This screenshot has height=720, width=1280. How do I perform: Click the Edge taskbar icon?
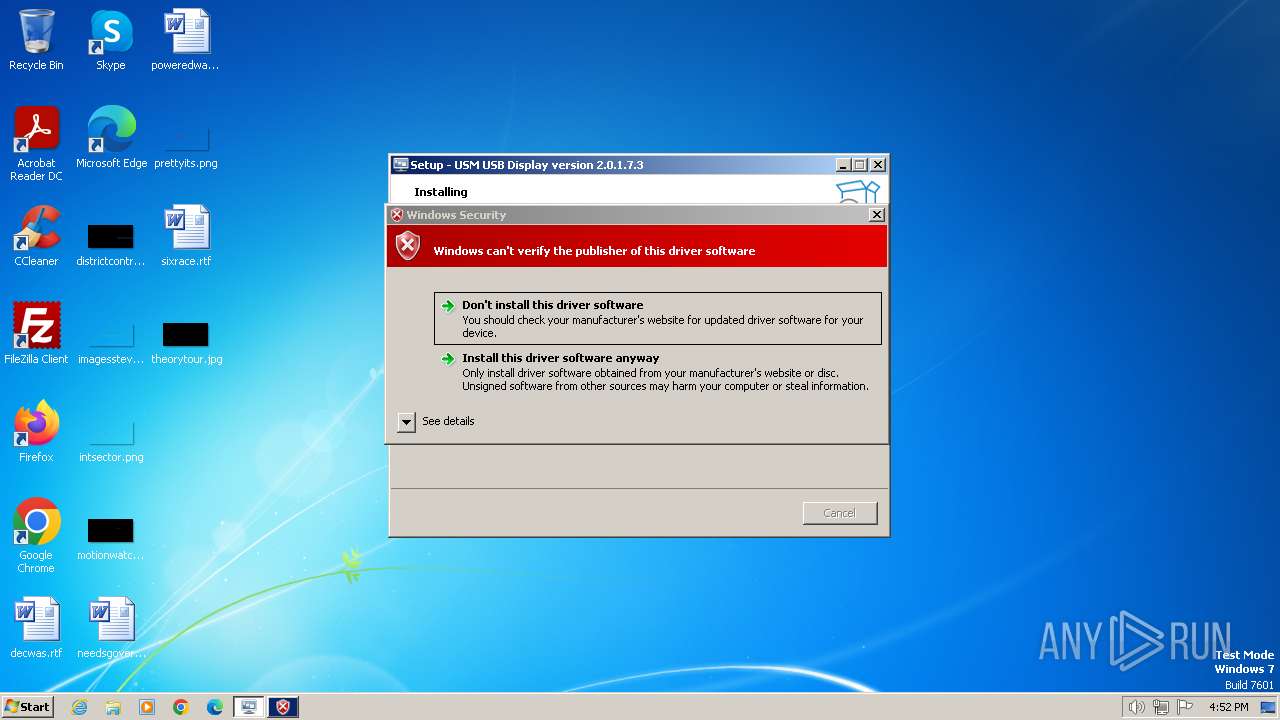coord(215,707)
